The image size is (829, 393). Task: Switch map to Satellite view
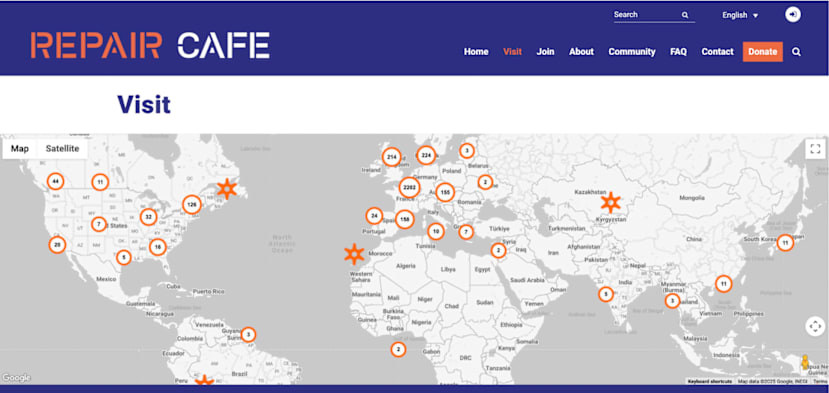coord(62,149)
